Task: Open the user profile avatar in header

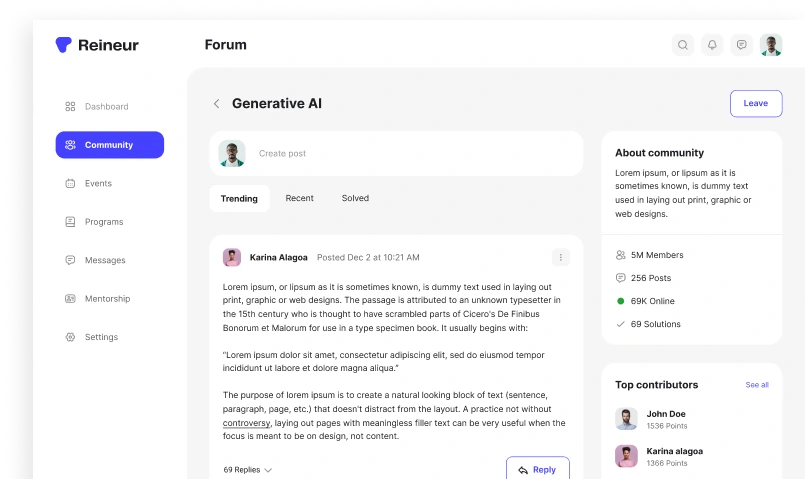Action: click(x=771, y=45)
